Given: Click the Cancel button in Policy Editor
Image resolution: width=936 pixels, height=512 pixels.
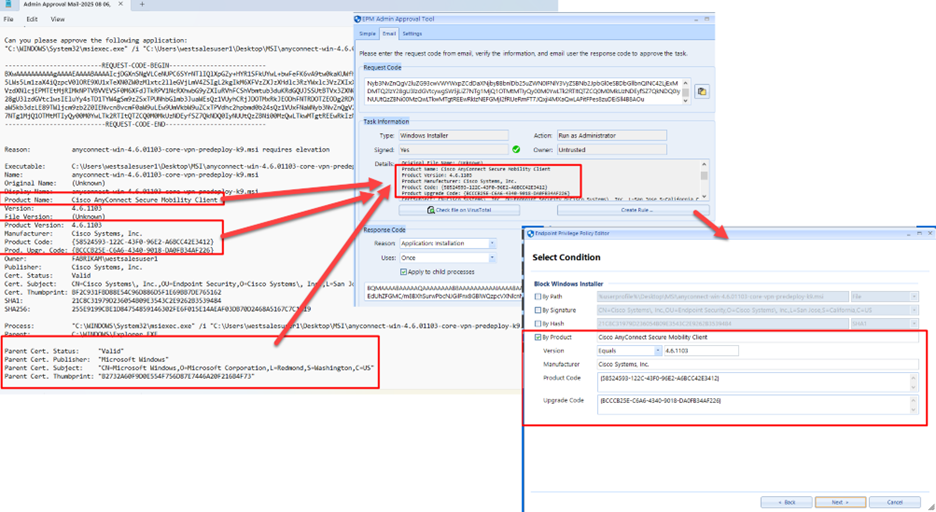Looking at the screenshot, I should pos(894,502).
